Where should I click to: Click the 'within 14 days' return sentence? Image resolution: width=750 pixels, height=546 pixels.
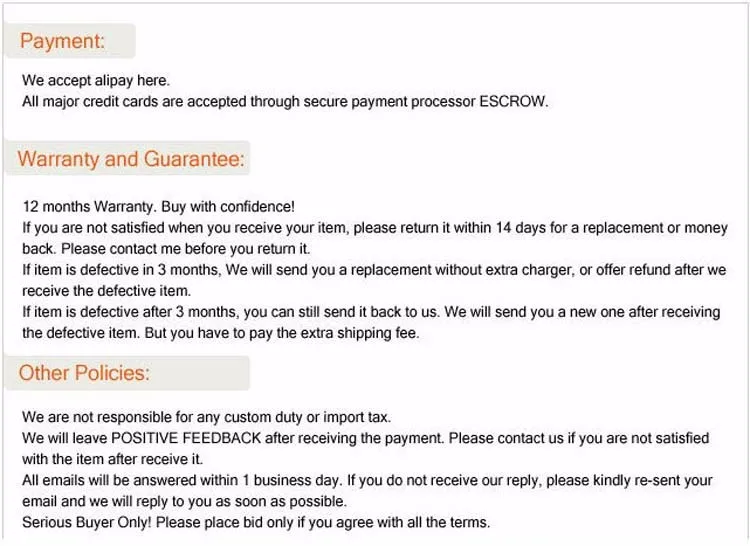coord(375,228)
